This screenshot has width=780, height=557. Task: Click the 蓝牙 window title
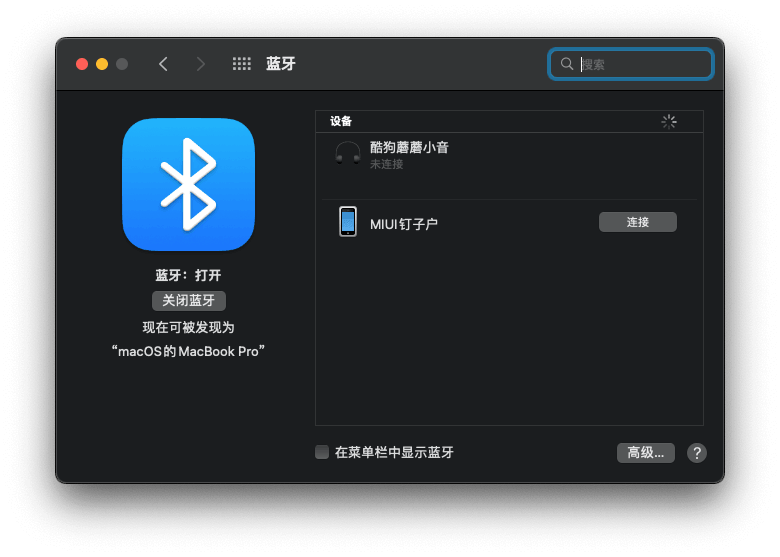tap(281, 64)
